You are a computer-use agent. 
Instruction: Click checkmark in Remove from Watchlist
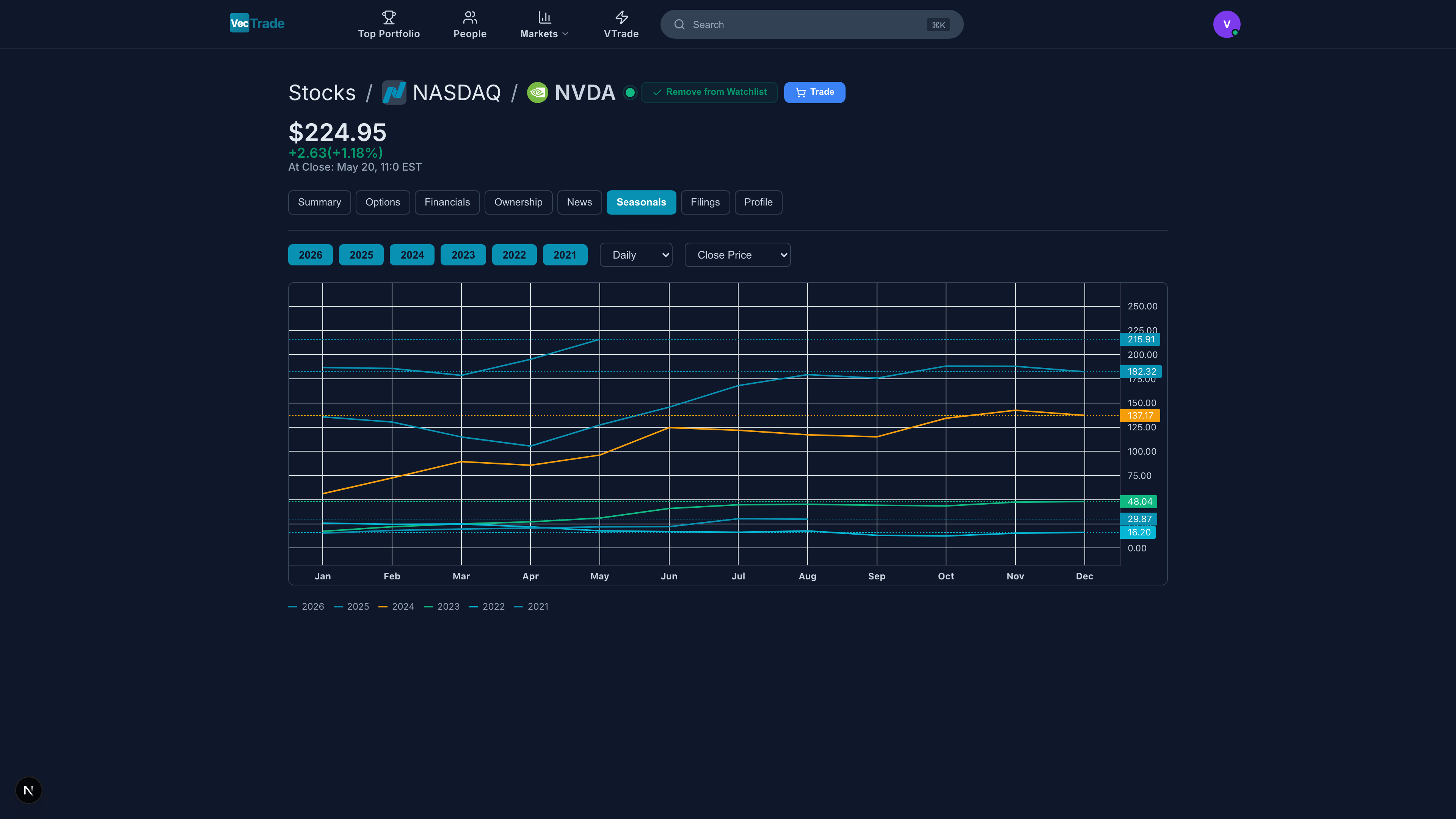pyautogui.click(x=657, y=92)
